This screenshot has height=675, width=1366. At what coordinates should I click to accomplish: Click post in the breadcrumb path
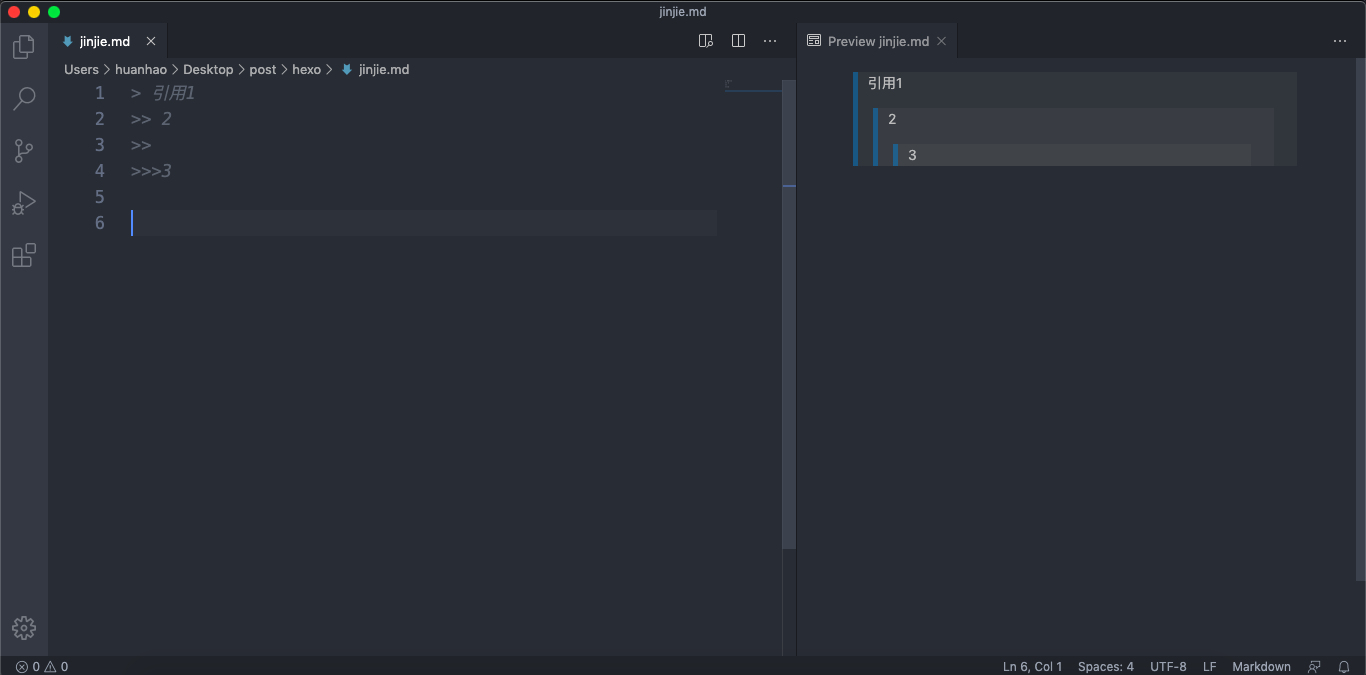263,69
